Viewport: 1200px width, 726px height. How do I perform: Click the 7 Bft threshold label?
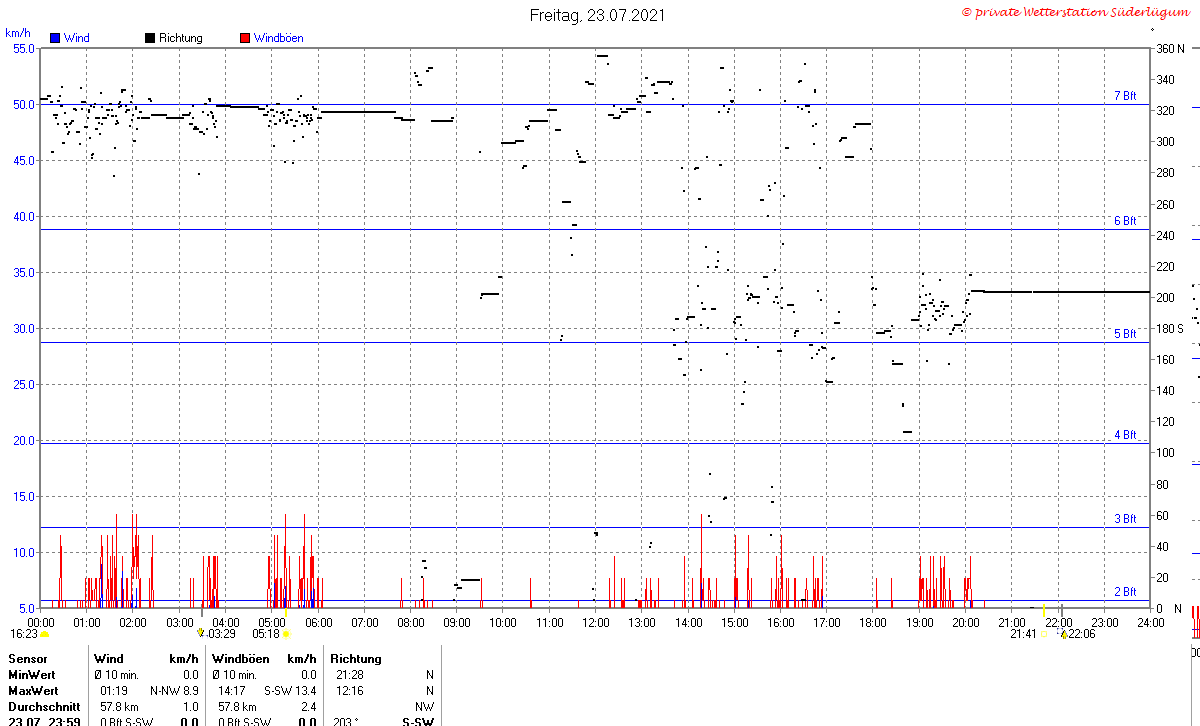(1125, 96)
